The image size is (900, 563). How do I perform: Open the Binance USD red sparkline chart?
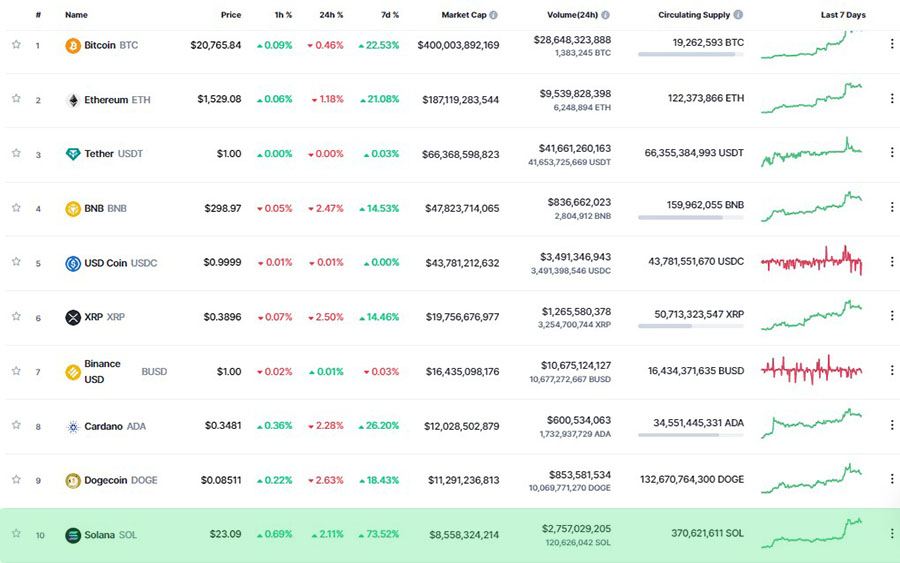(x=812, y=370)
